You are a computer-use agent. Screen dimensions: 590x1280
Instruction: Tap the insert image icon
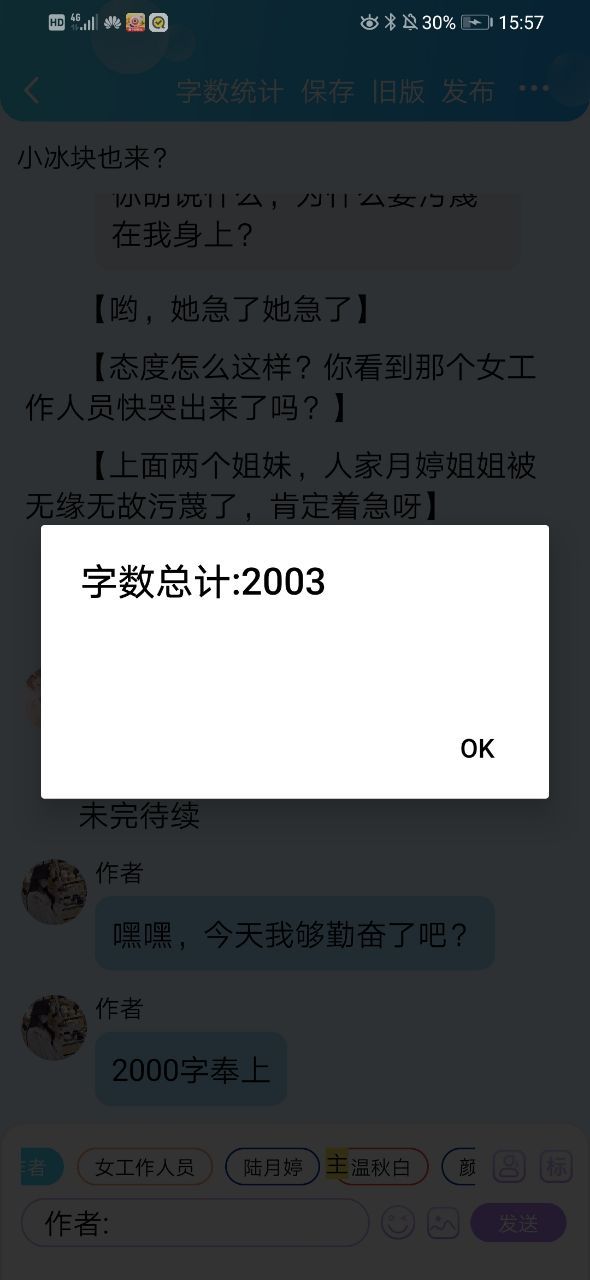click(443, 1222)
